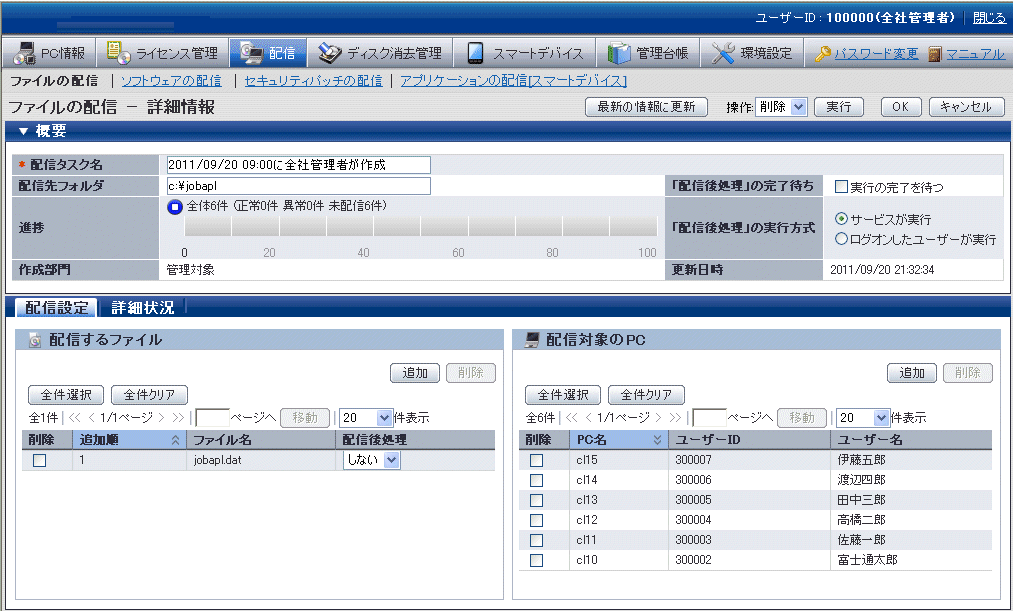This screenshot has height=611, width=1013.
Task: Switch to the 詳細状況 tab
Action: coord(143,308)
